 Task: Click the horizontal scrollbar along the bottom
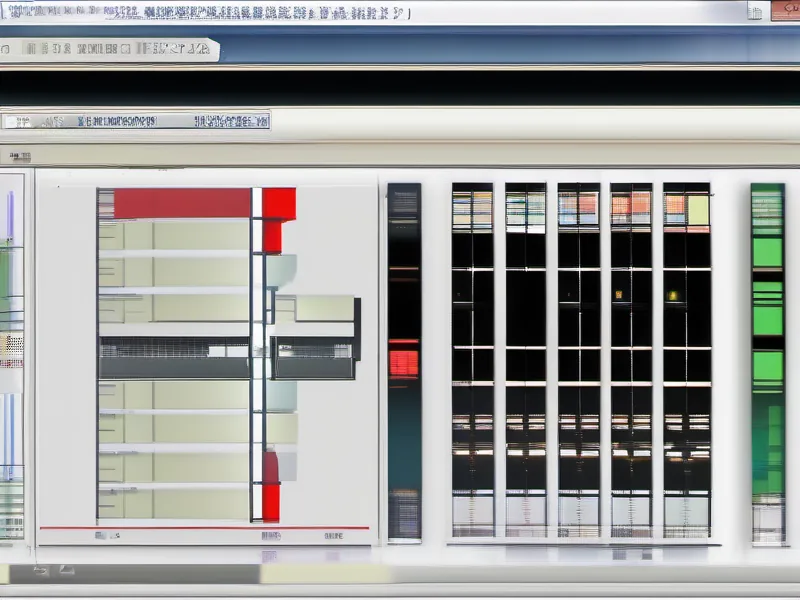pos(400,591)
